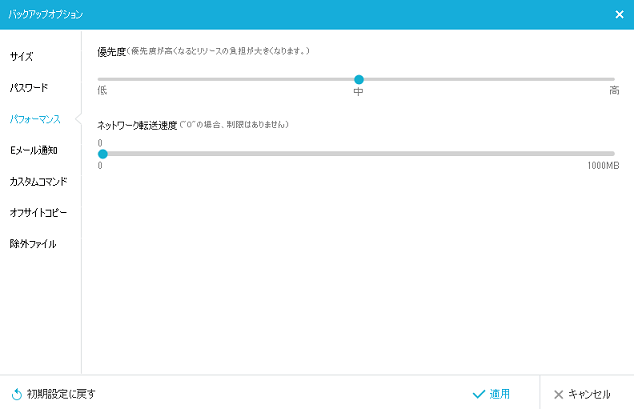The height and width of the screenshot is (409, 634).
Task: Go to the カスタムコマンド tab
Action: pyautogui.click(x=38, y=181)
